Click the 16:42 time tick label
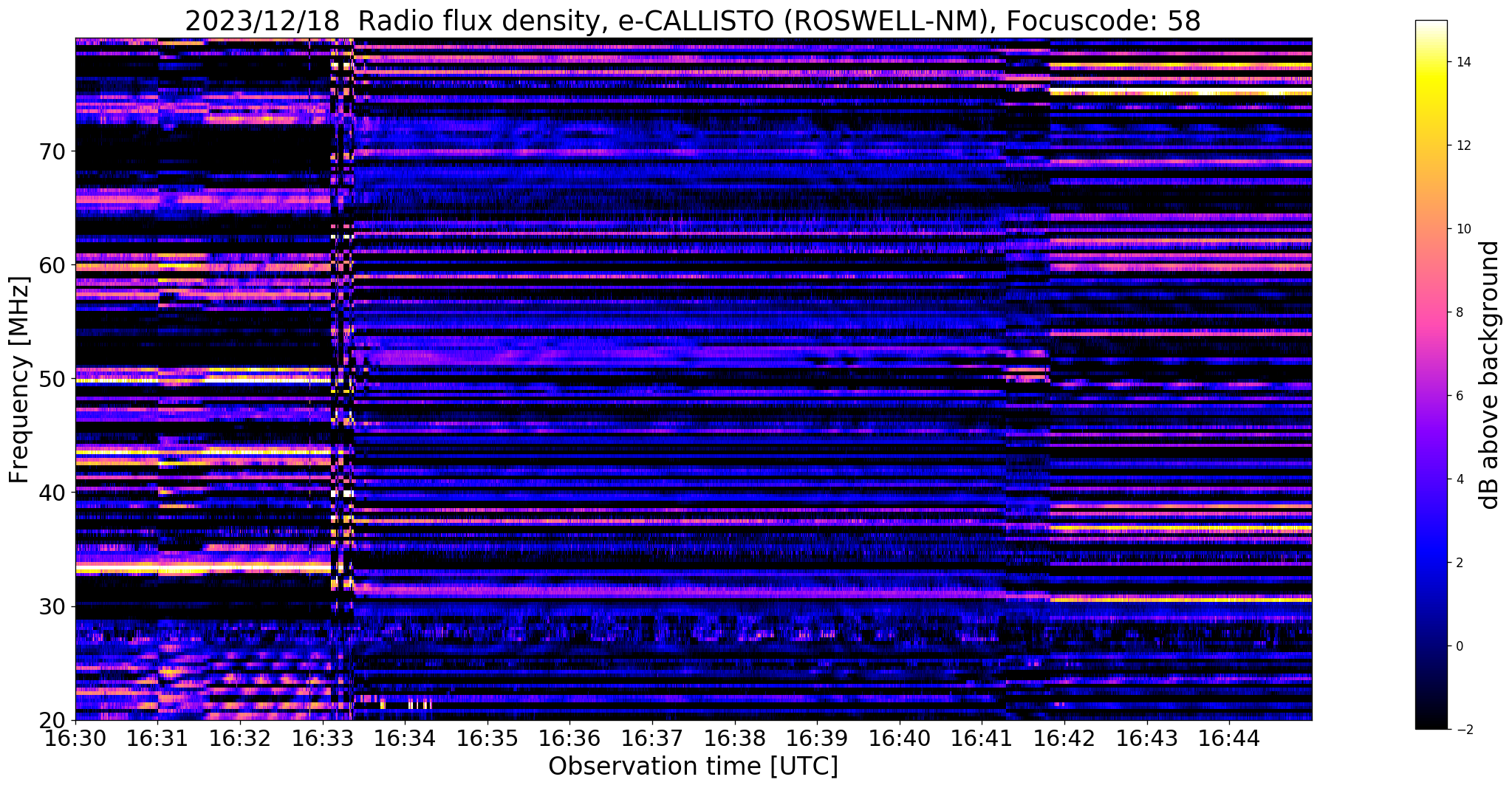Viewport: 1512px width, 788px height. [x=1064, y=737]
